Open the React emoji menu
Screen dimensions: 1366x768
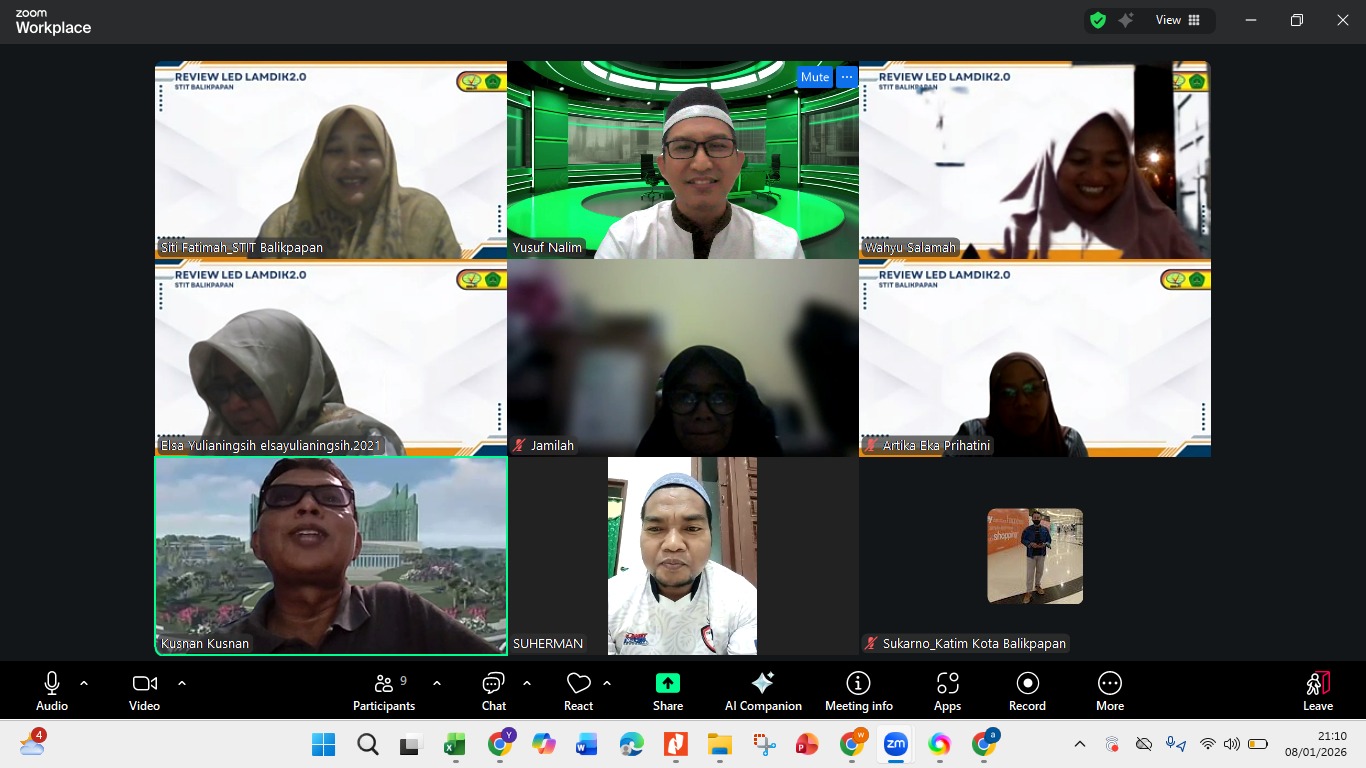[578, 691]
